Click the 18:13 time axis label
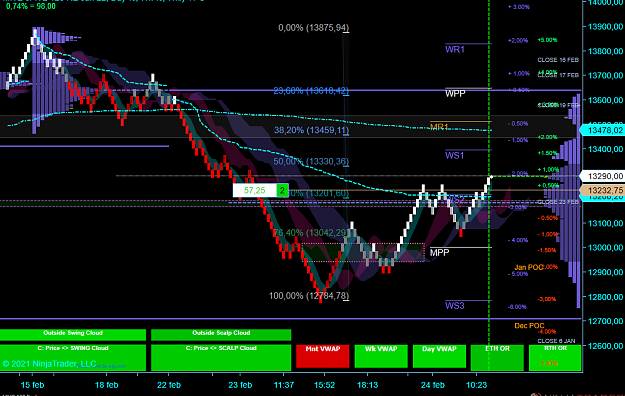Viewport: 625px width, 396px height. [x=368, y=385]
